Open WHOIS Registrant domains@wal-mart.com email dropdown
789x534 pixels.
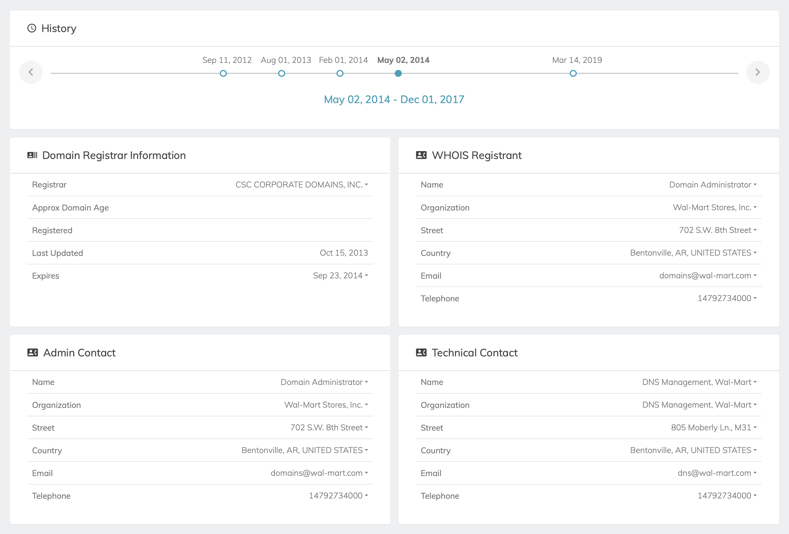[x=708, y=276]
